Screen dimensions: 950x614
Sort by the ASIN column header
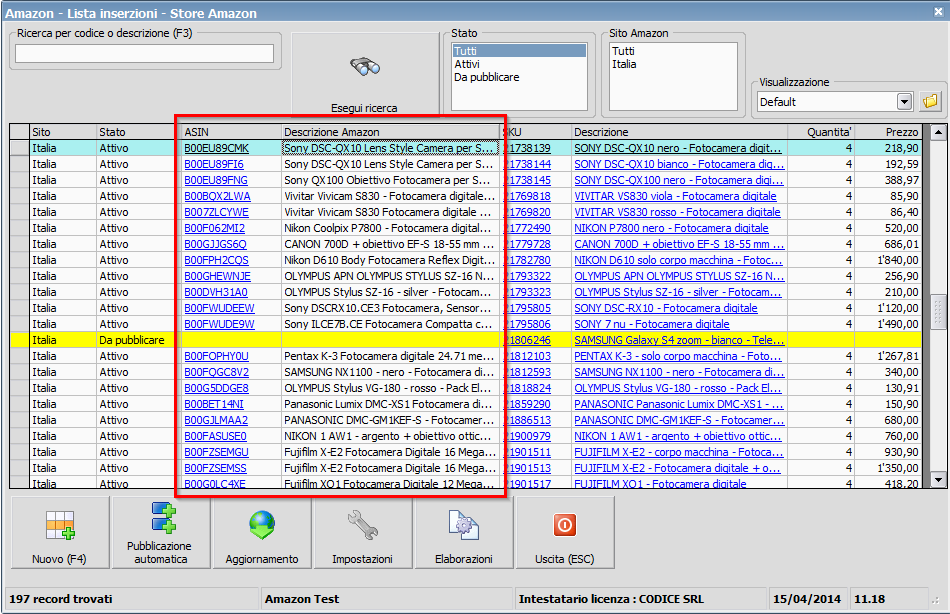coord(231,132)
